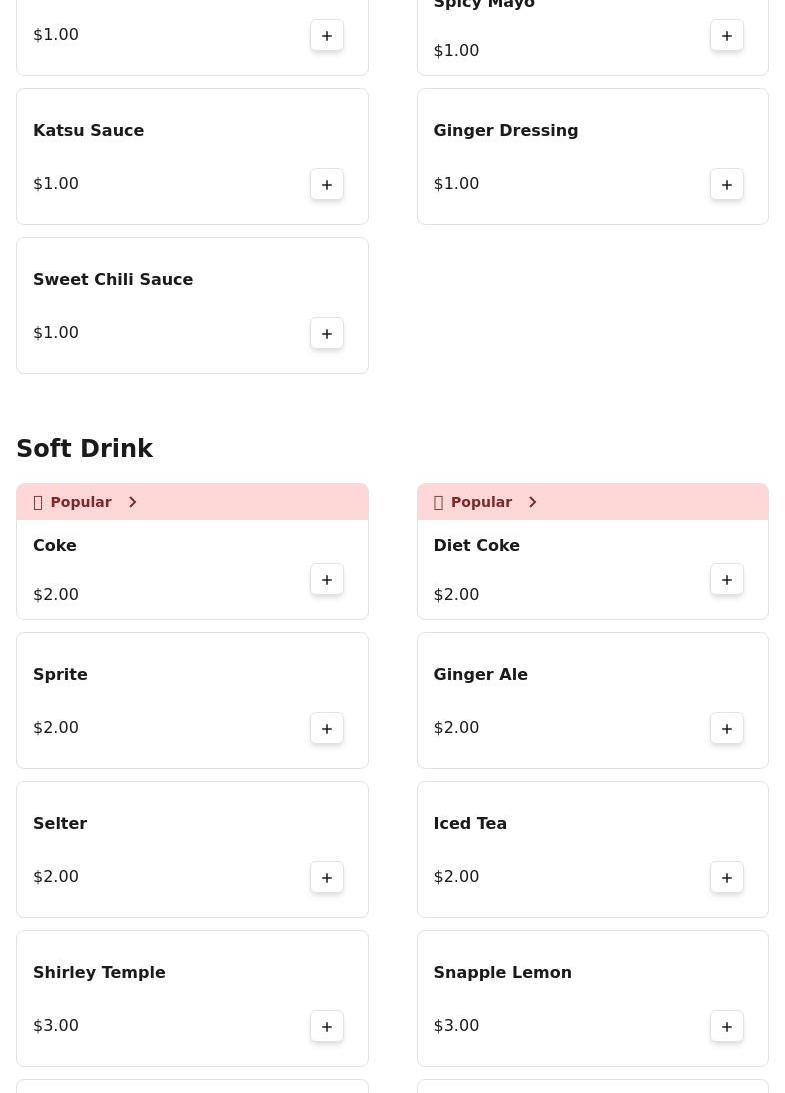Add Spicy Mayo using the plus icon
The image size is (785, 1093).
(727, 36)
